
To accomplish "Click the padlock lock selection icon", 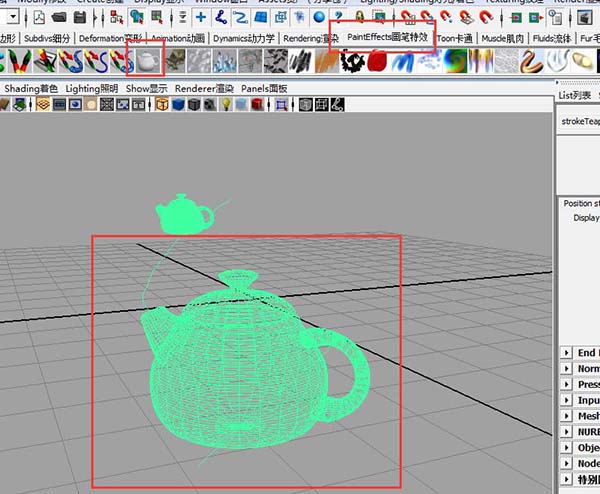I will tap(359, 16).
